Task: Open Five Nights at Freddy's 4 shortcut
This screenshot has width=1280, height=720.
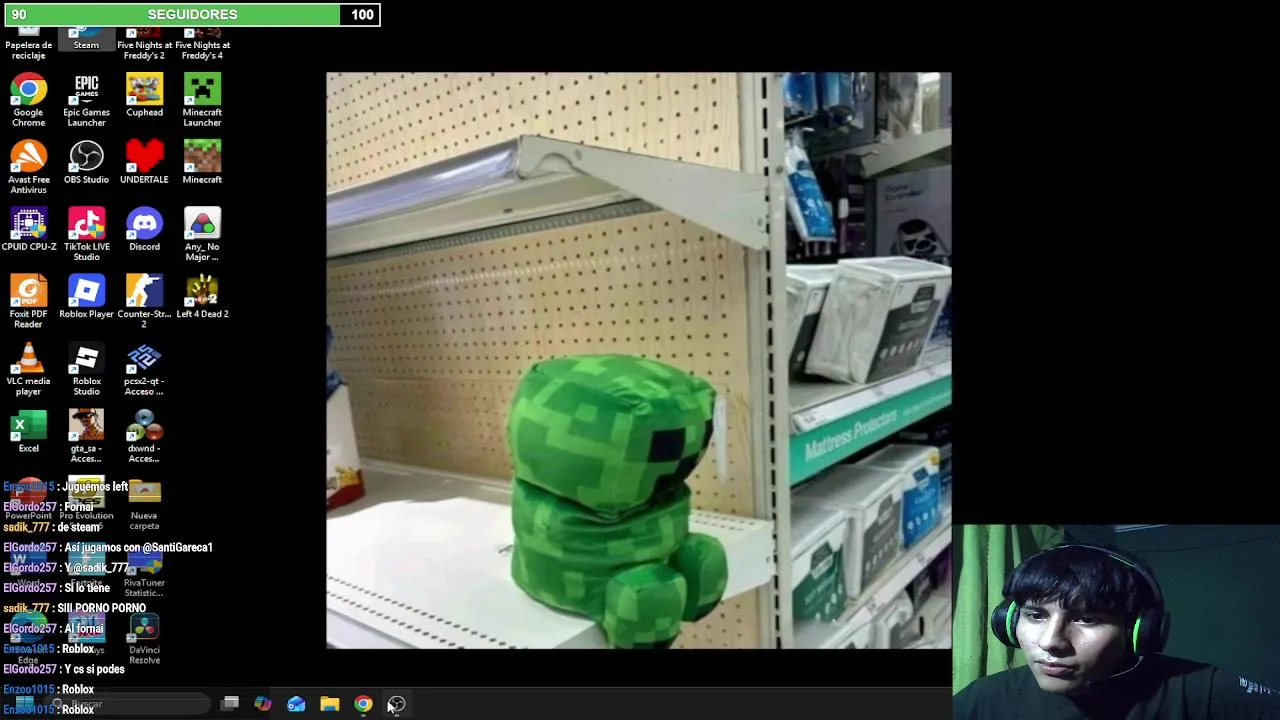Action: [x=202, y=43]
